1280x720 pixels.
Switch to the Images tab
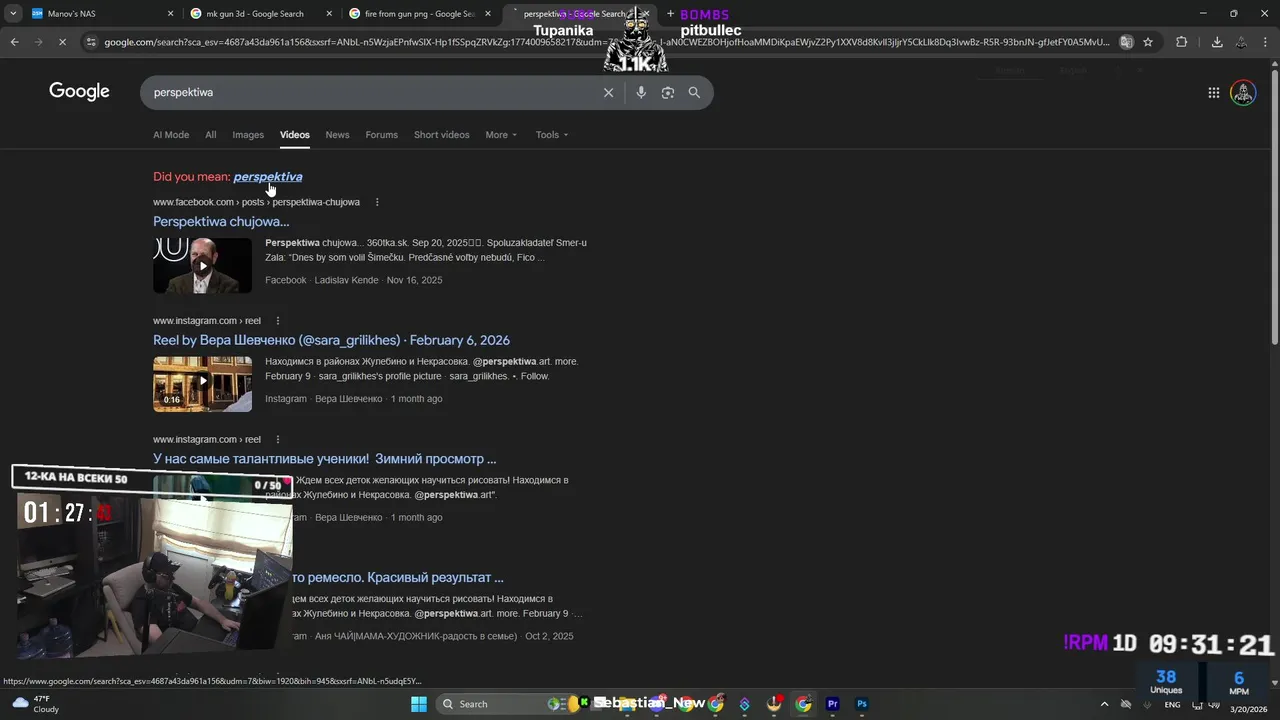coord(248,135)
